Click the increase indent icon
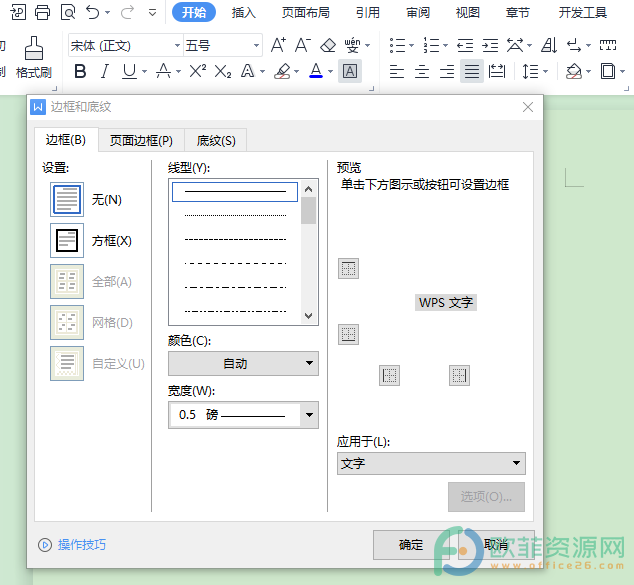The height and width of the screenshot is (585, 634). (x=490, y=45)
